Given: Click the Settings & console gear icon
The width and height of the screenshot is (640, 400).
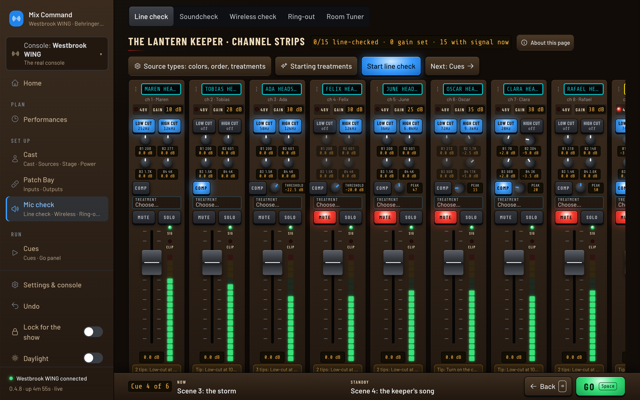Looking at the screenshot, I should [15, 285].
